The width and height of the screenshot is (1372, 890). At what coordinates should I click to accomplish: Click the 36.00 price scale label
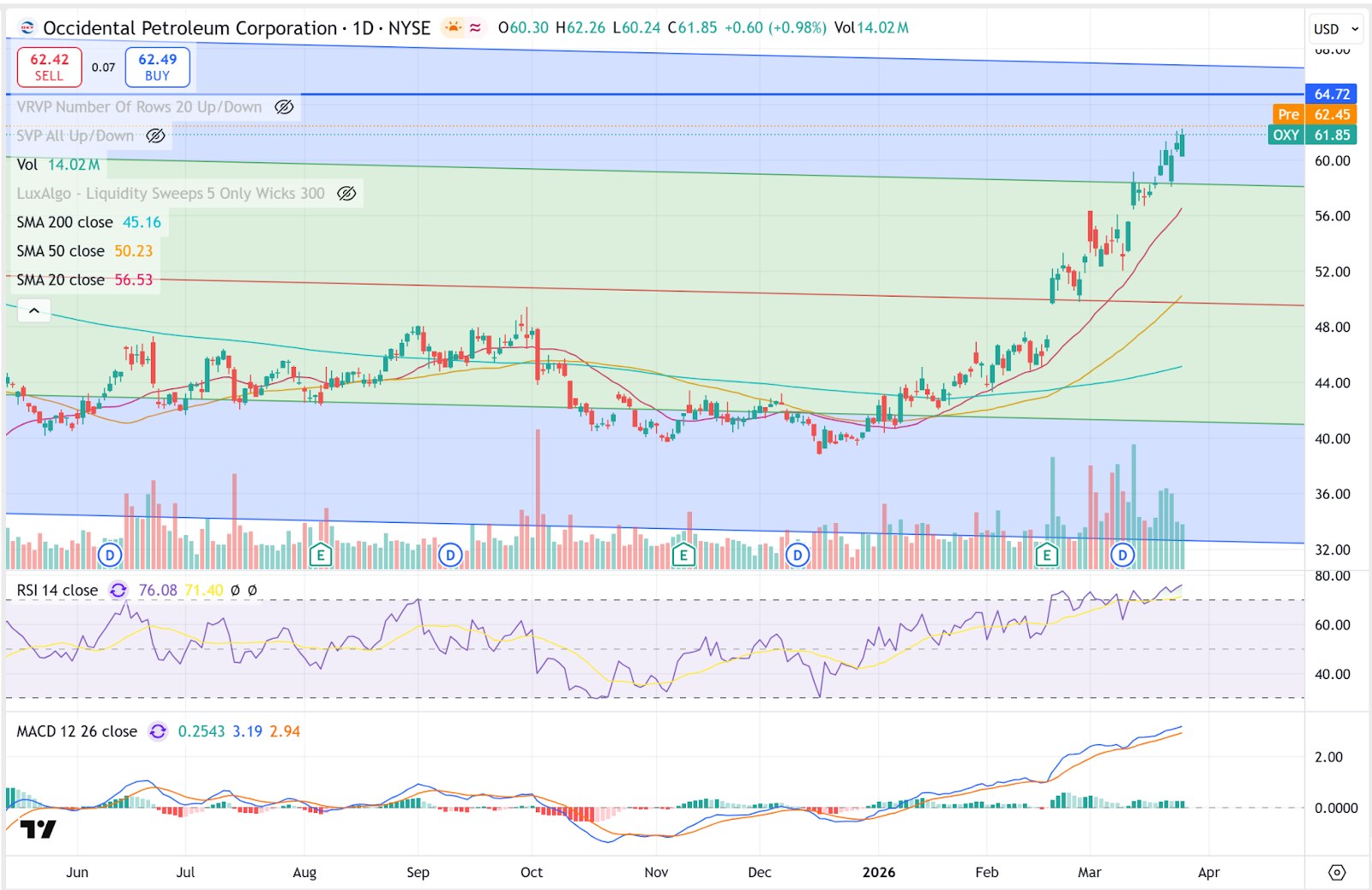(x=1333, y=494)
